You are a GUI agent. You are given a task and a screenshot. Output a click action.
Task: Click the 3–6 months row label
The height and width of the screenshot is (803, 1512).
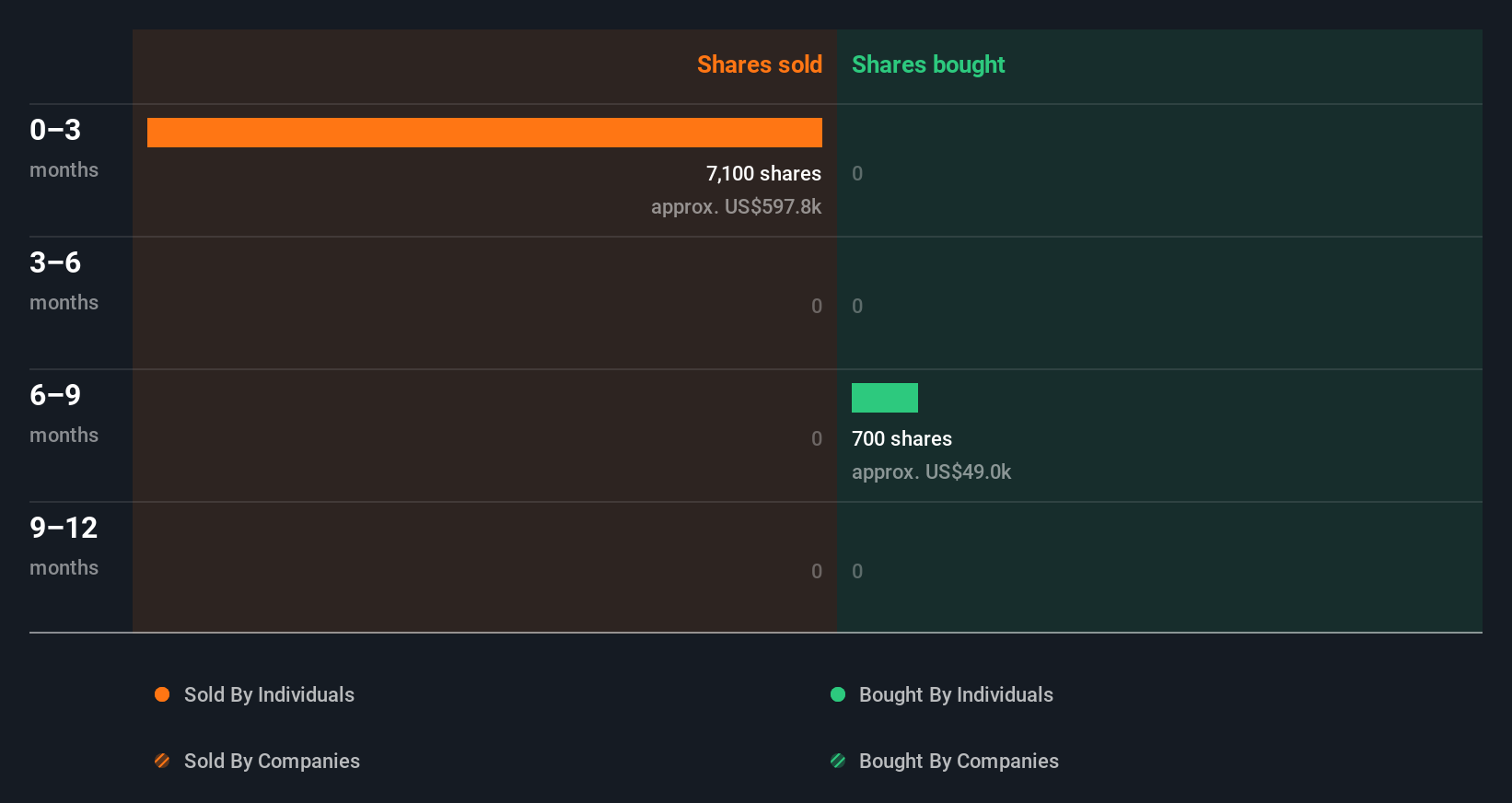[x=64, y=280]
